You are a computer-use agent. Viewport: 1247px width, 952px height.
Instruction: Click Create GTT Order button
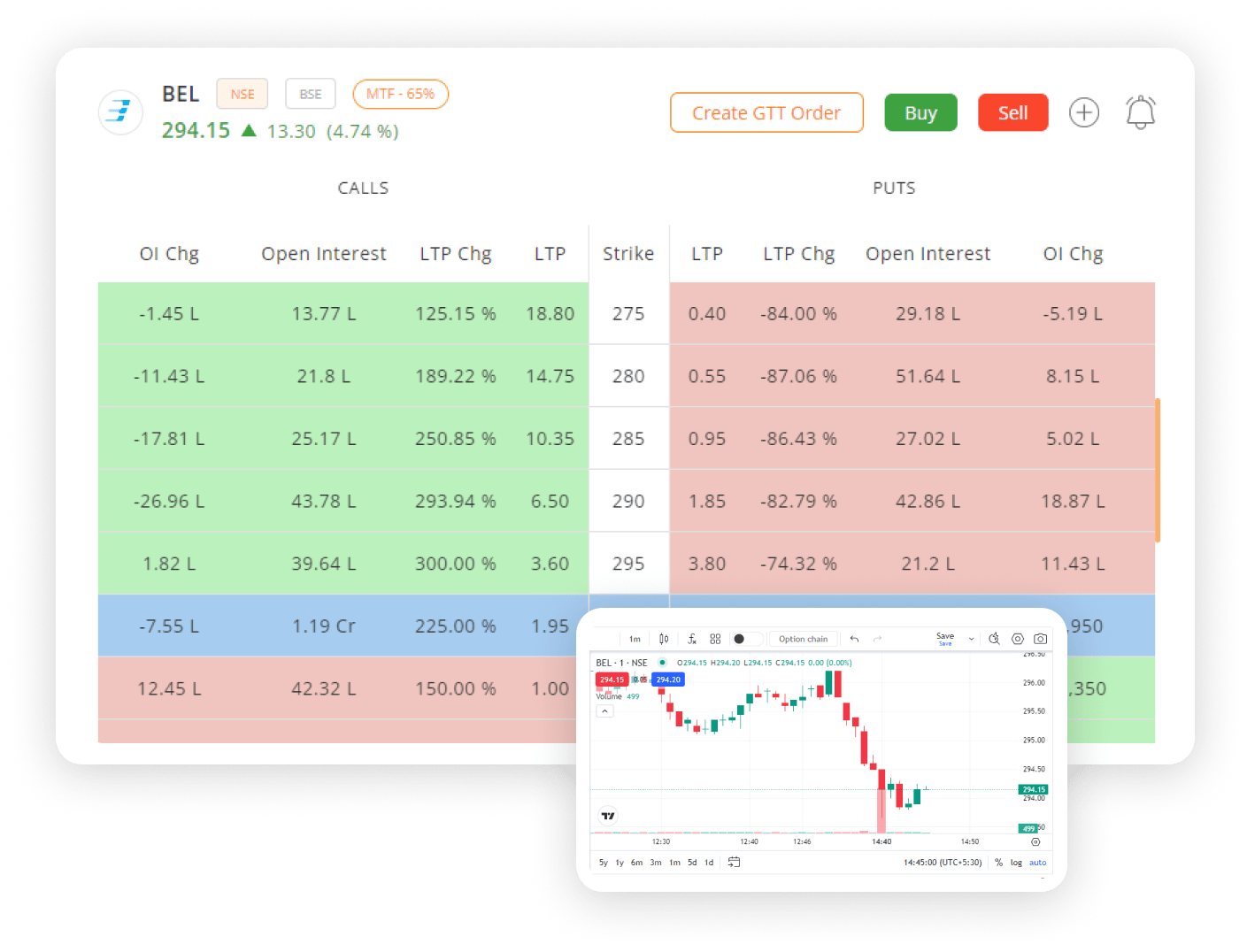tap(766, 112)
